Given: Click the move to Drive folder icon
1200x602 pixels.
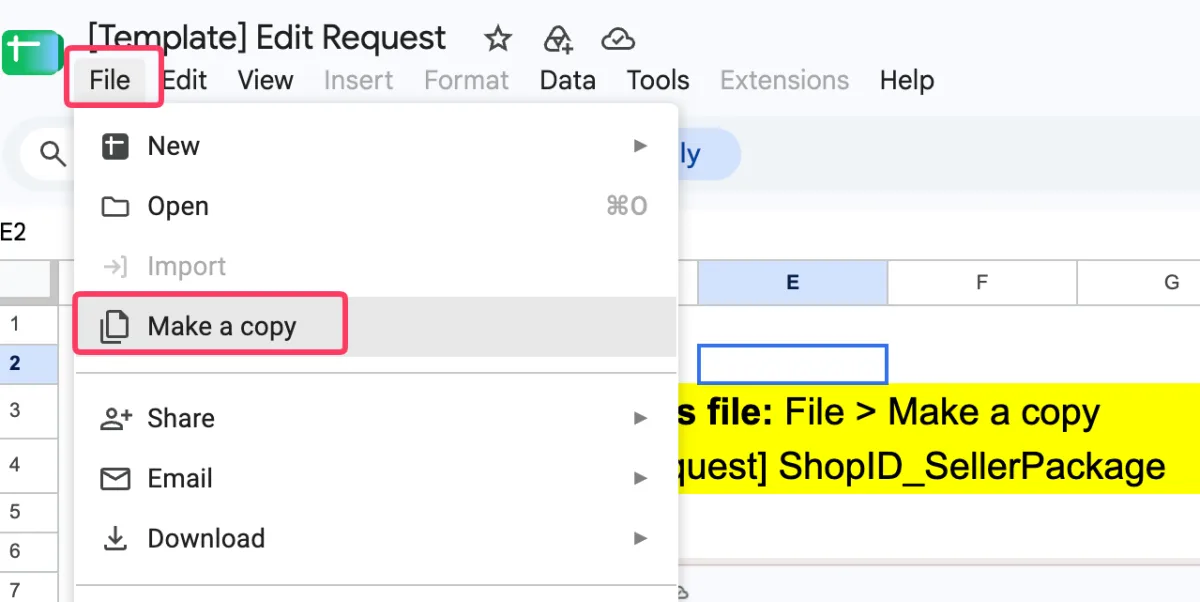Looking at the screenshot, I should [x=557, y=39].
